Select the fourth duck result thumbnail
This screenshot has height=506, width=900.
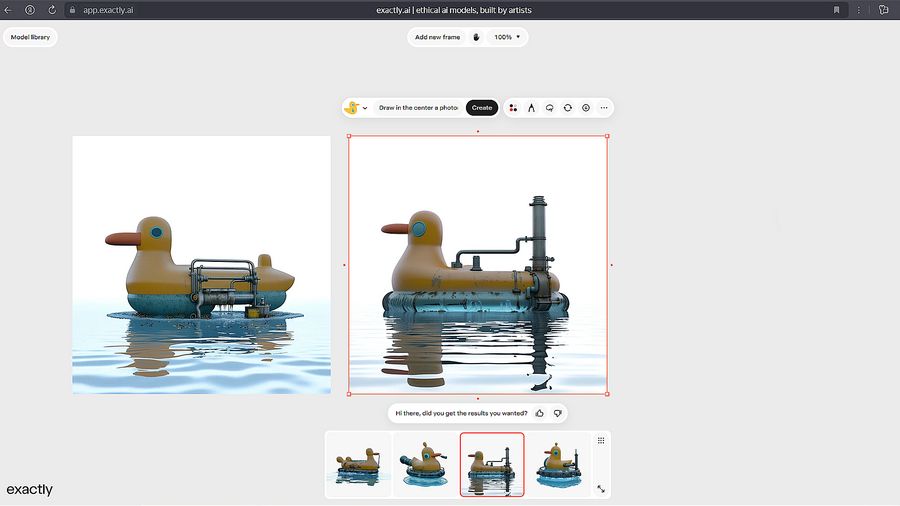point(559,464)
